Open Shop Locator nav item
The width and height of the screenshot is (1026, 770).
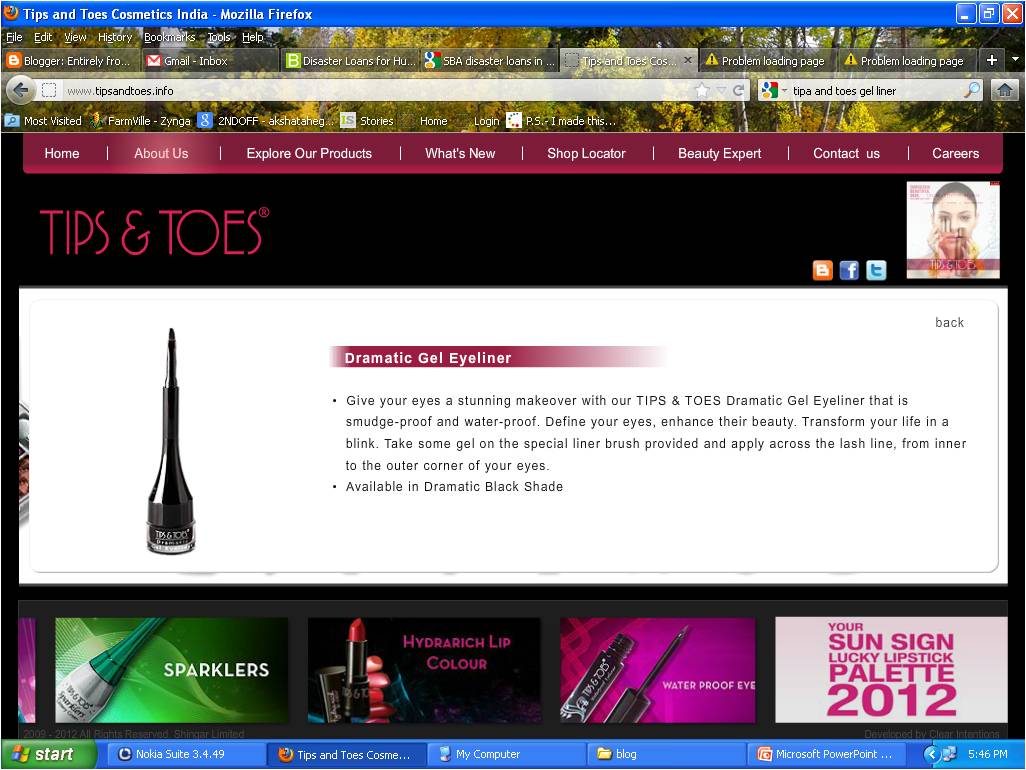586,153
